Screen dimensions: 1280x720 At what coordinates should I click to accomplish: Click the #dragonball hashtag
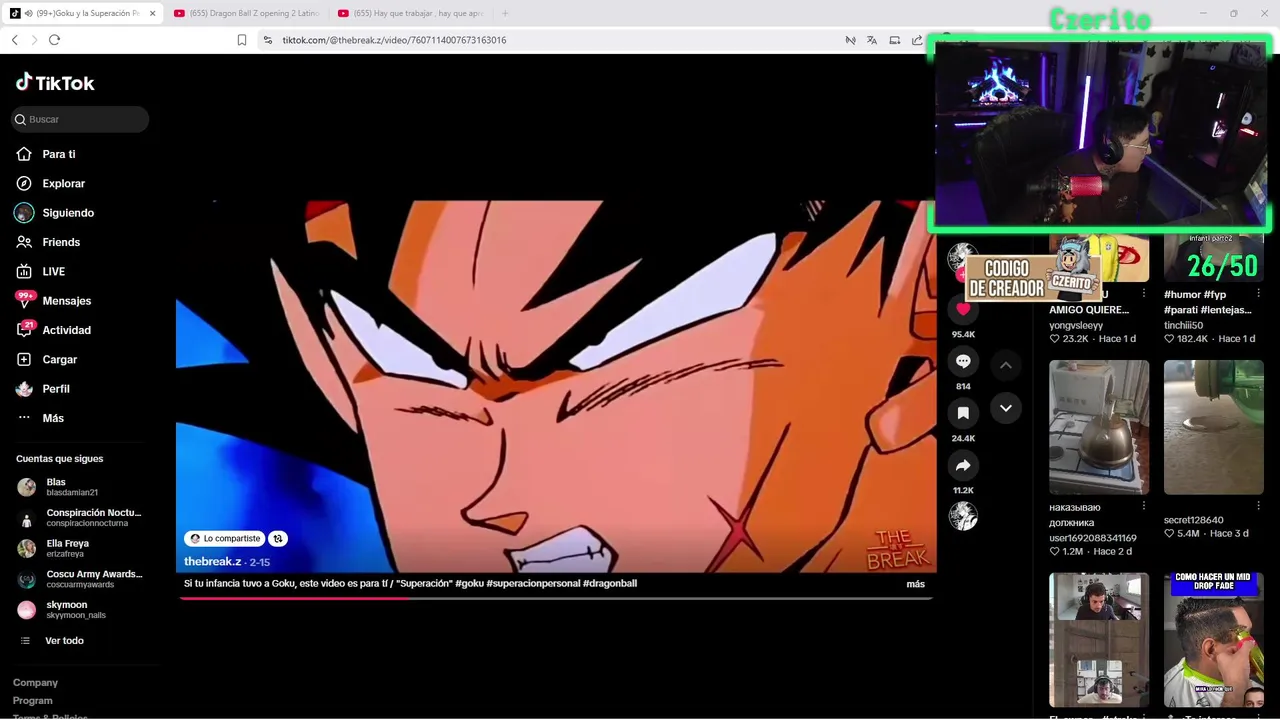pos(610,584)
